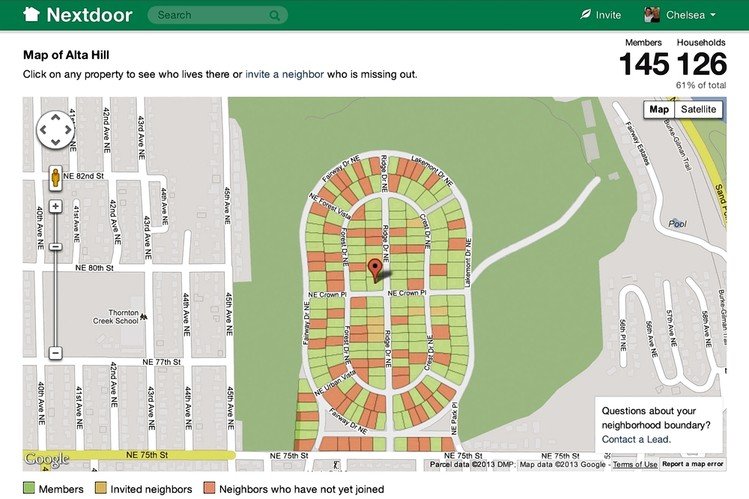Screen dimensions: 749x499
Task: Click the '61% of total' text
Action: [x=701, y=85]
